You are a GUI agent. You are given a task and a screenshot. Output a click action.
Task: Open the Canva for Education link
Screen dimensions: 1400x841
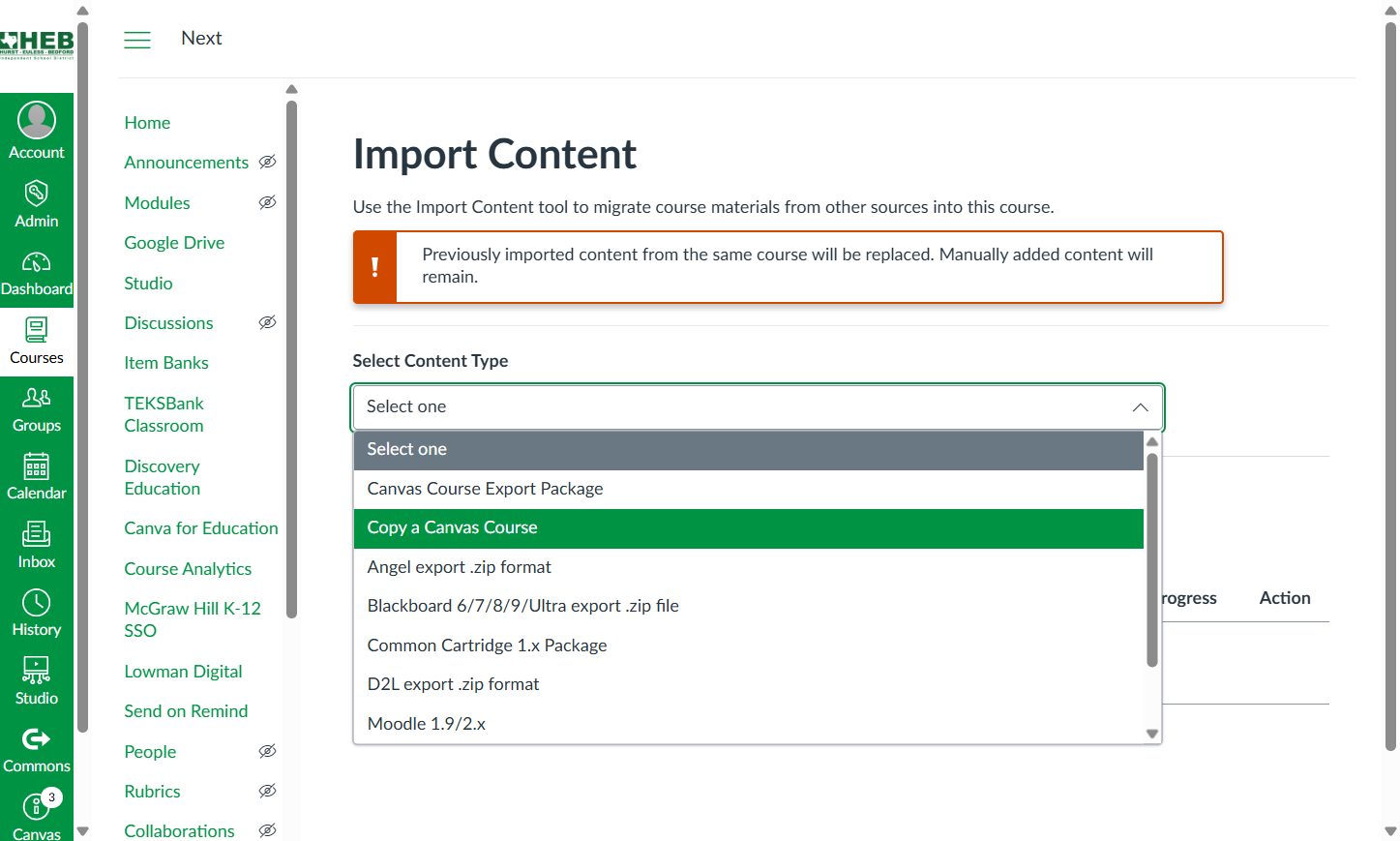(x=201, y=528)
